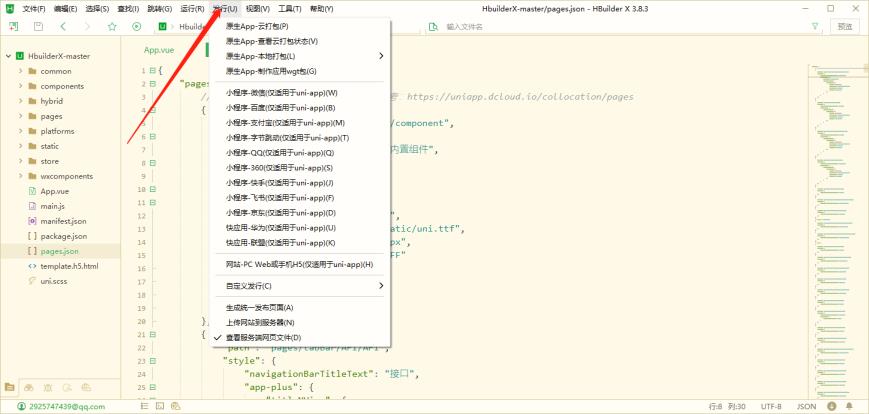Expand the pages folder
This screenshot has width=869, height=414.
click(x=21, y=116)
